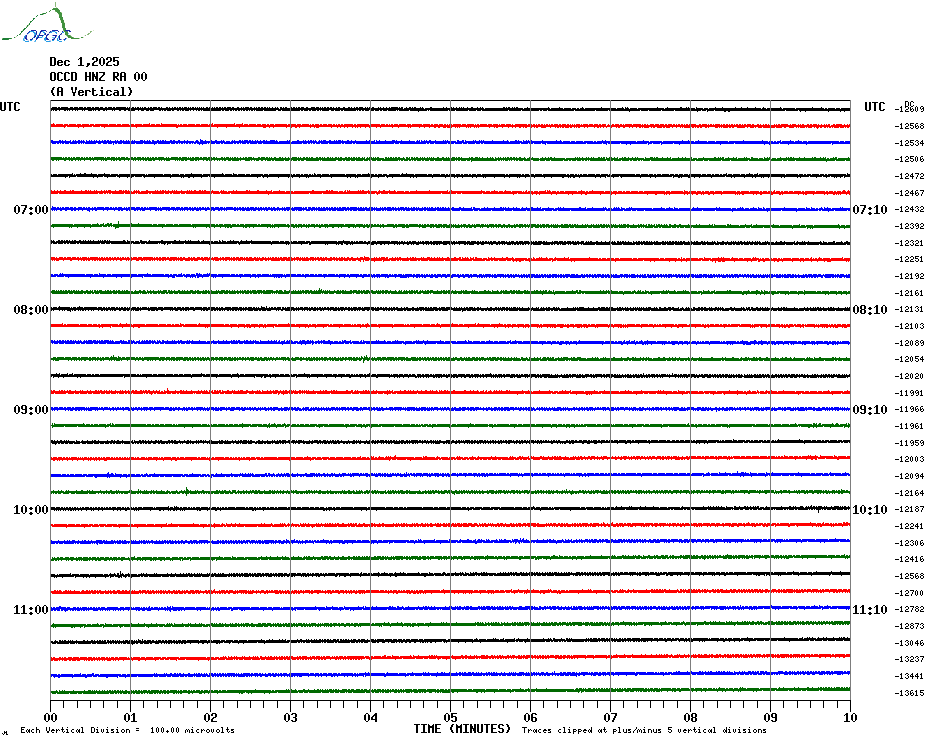Click the (A Vertical) component label
This screenshot has width=930, height=744.
coord(91,92)
